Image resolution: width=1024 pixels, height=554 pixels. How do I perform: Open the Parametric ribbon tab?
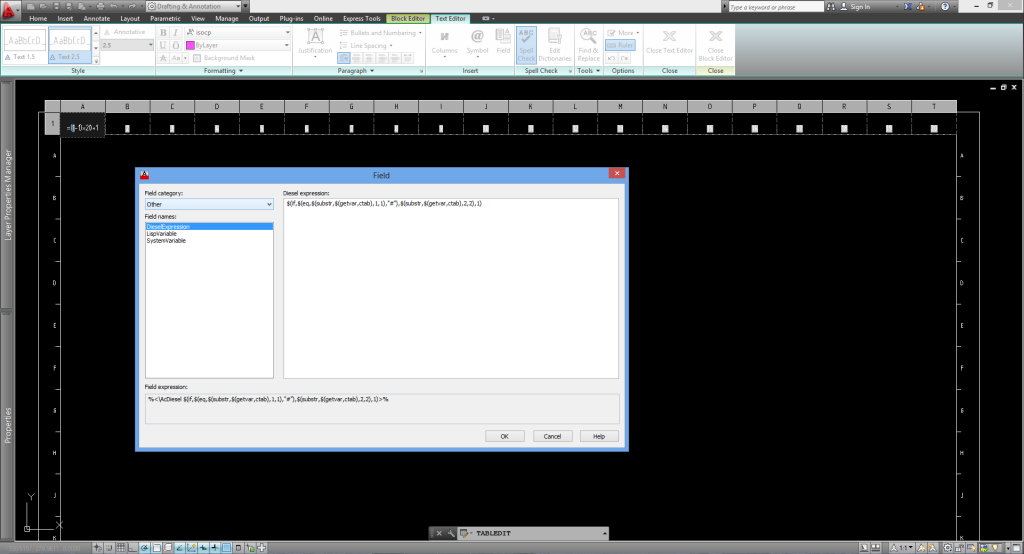coord(165,18)
